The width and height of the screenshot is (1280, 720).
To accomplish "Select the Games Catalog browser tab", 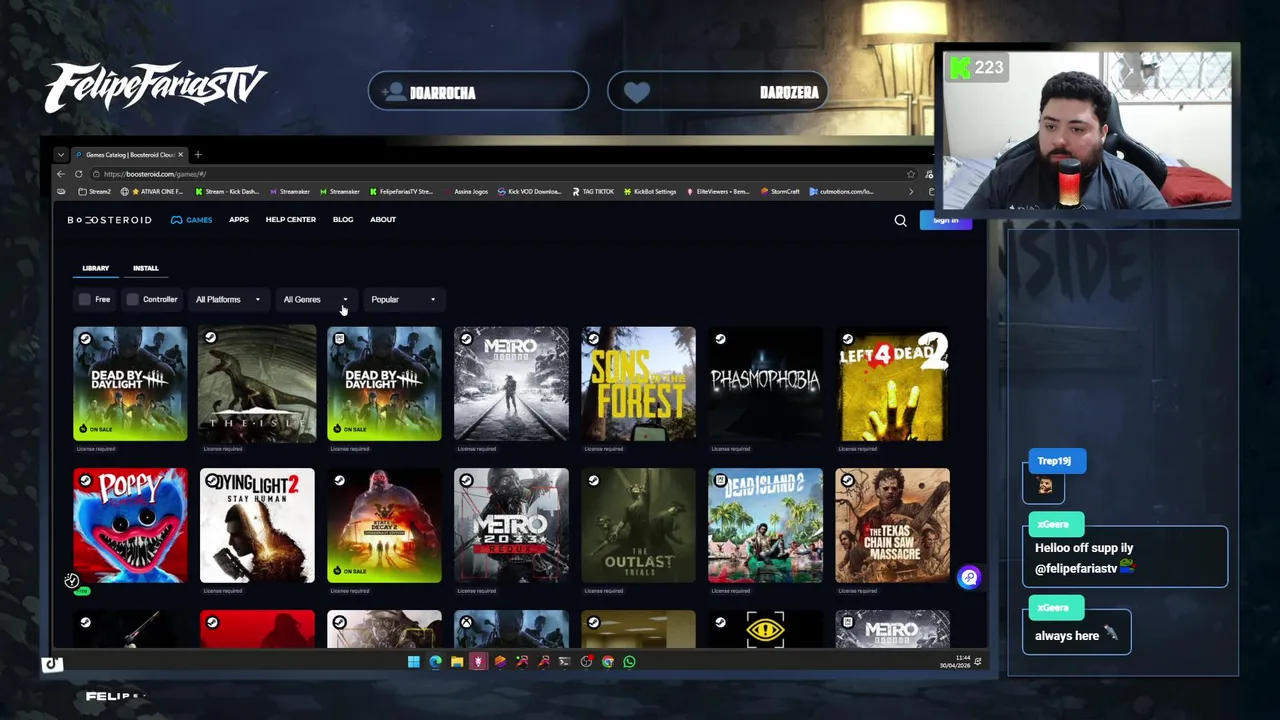I will tap(129, 155).
